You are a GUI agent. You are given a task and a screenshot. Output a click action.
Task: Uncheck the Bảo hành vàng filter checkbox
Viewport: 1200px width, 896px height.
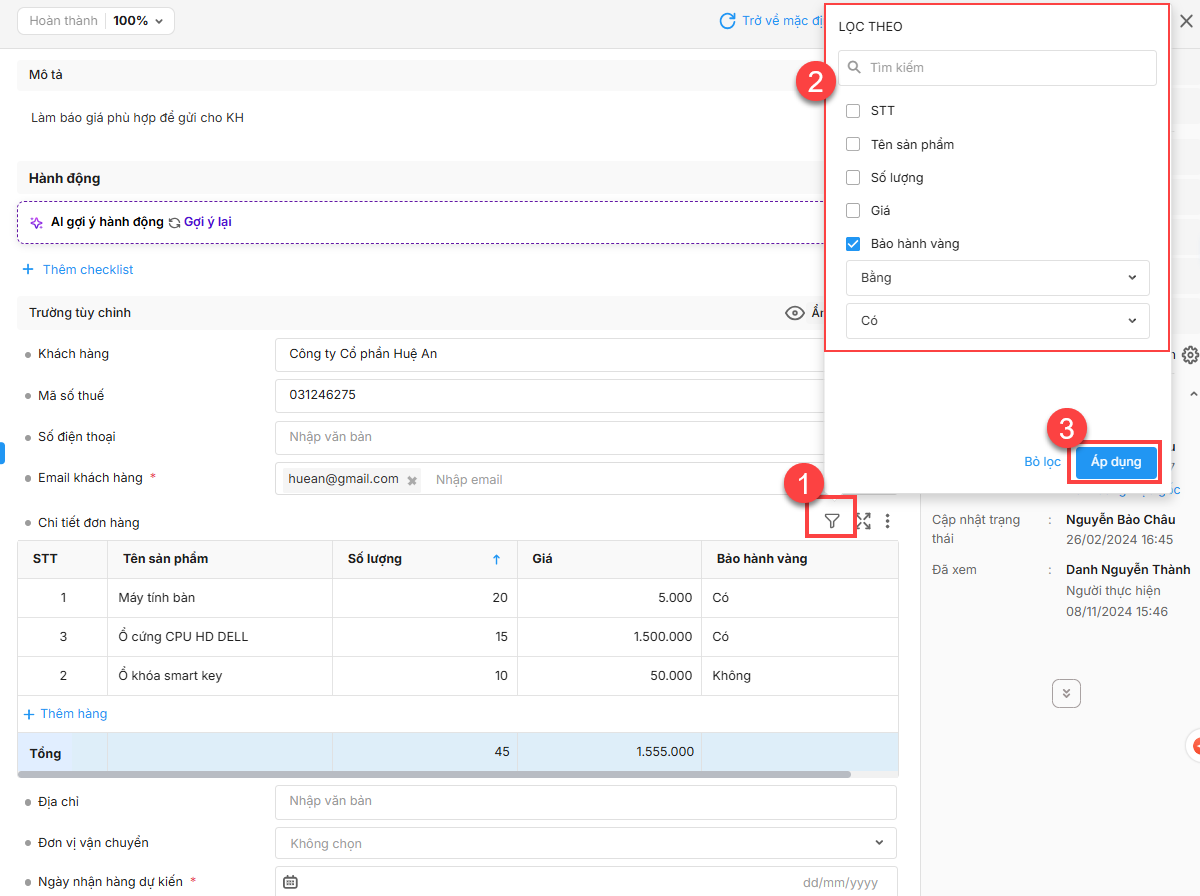pyautogui.click(x=853, y=244)
